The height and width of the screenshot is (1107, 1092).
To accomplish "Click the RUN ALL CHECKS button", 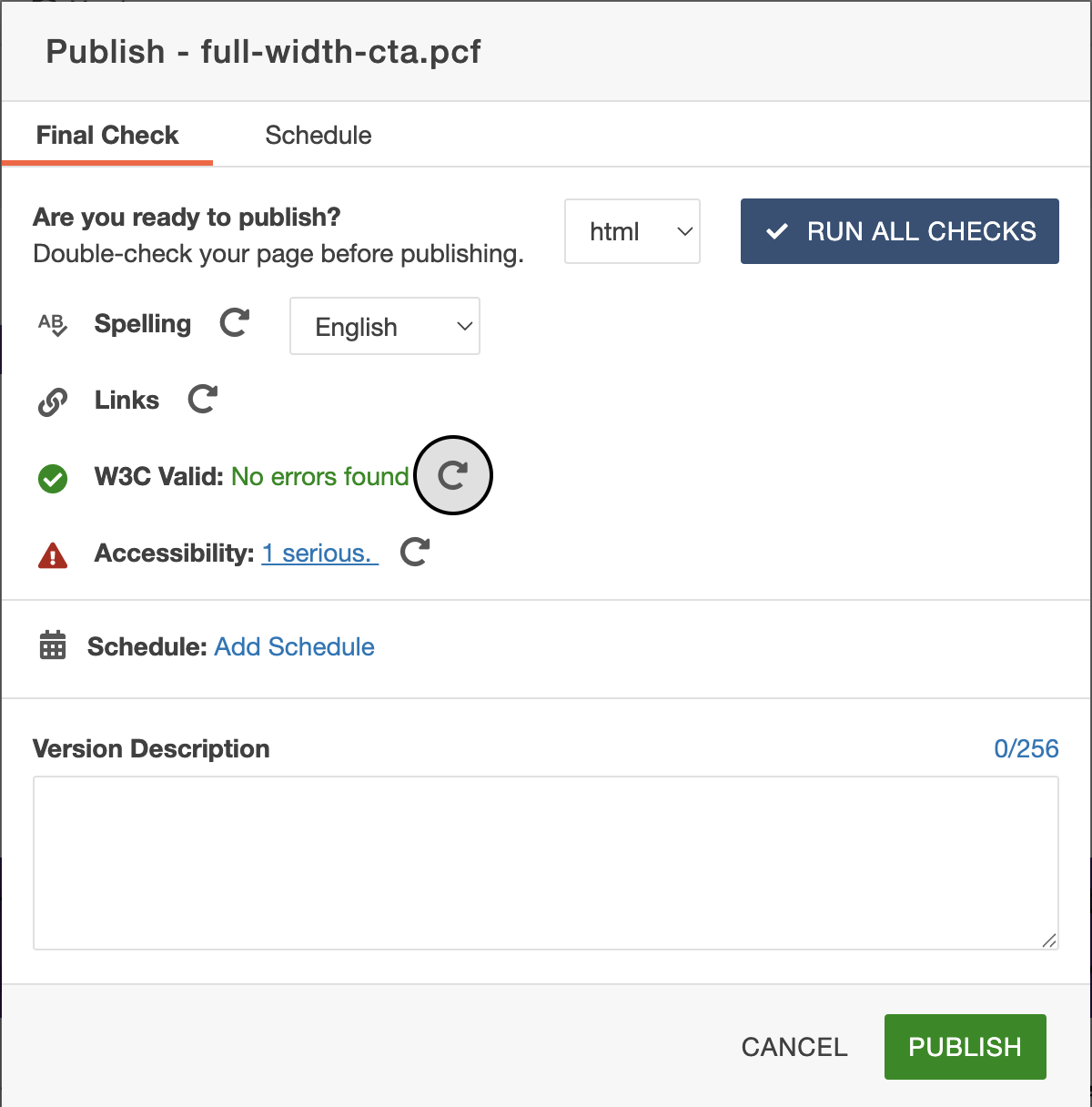I will pos(900,231).
